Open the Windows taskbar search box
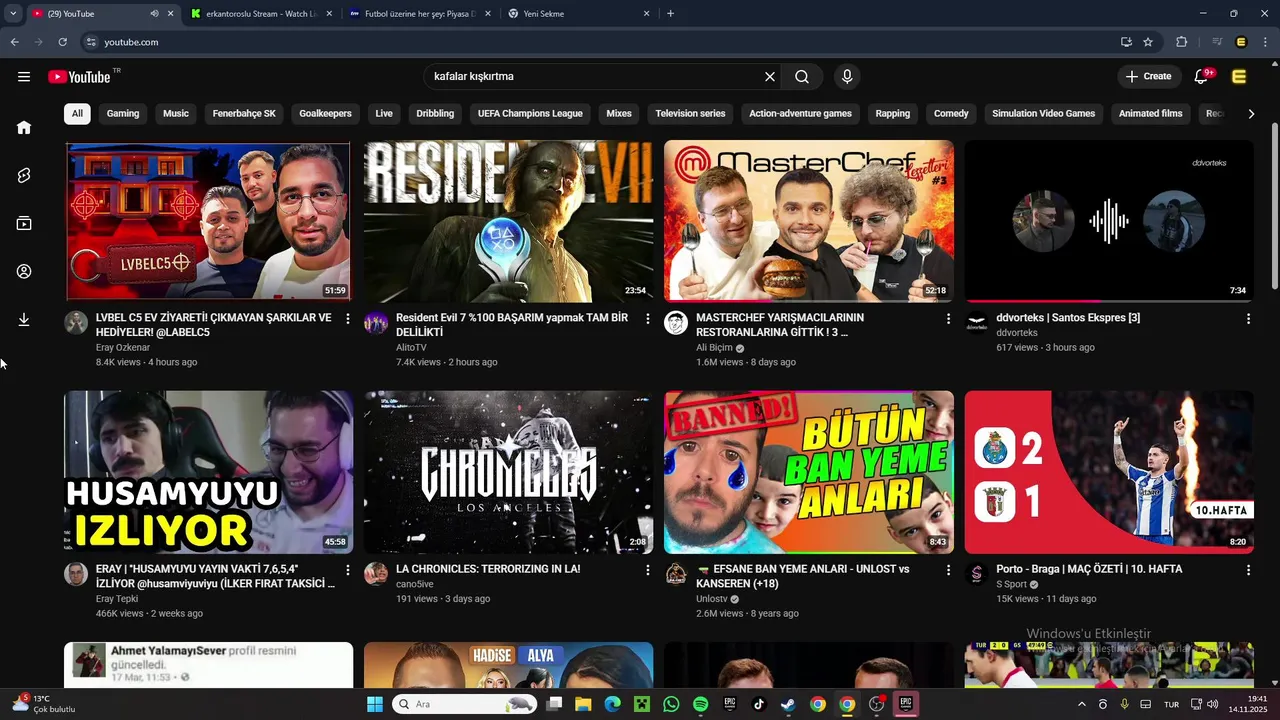Screen dimensions: 1280x720 pos(464,704)
